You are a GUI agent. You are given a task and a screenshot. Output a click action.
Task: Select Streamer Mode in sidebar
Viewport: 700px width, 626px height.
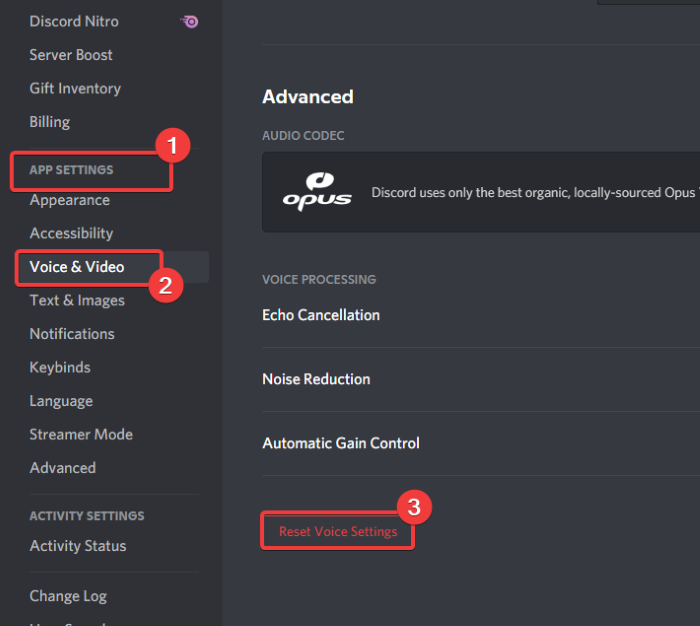pos(81,435)
